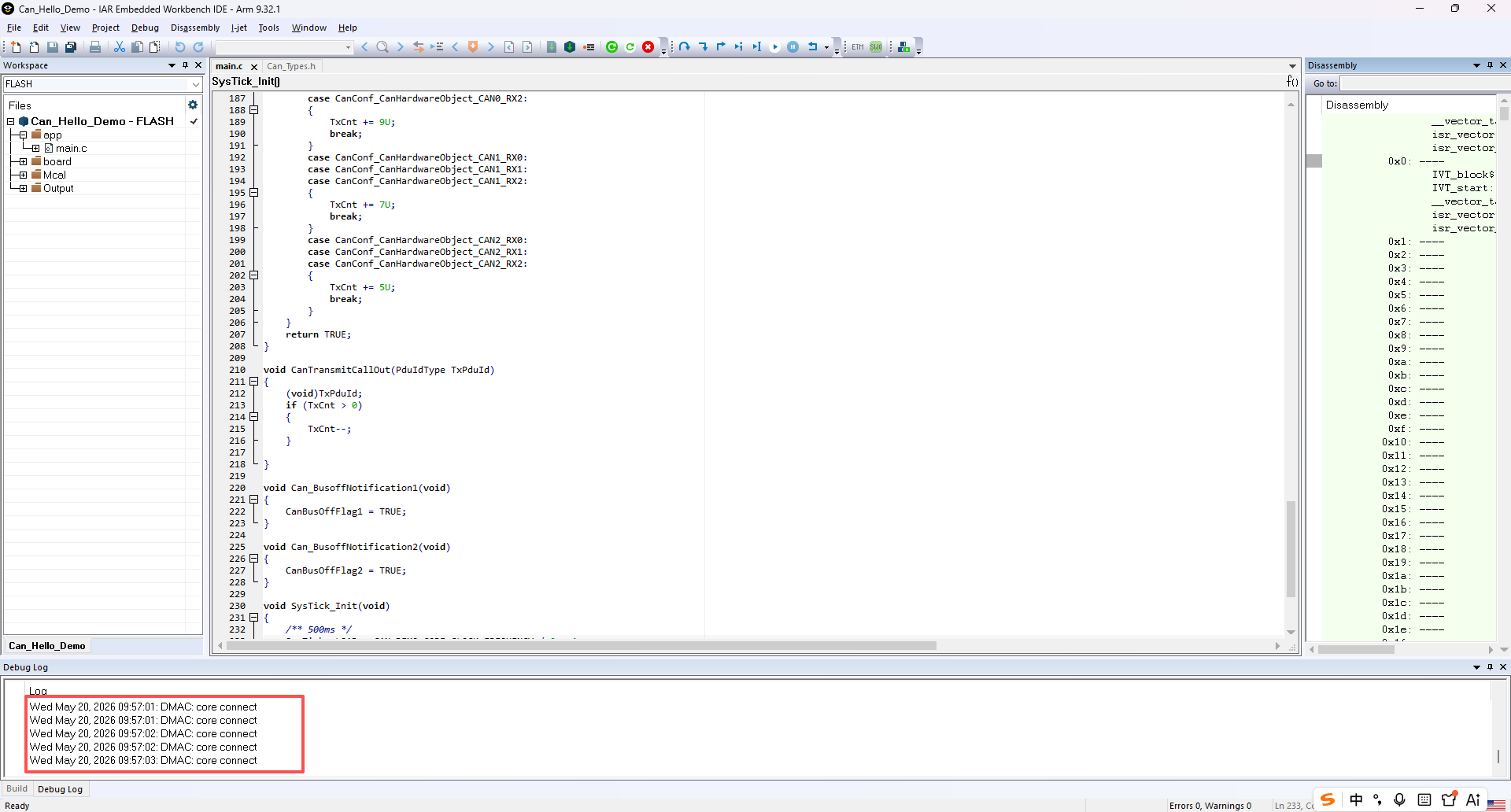
Task: Open the FLASH configuration dropdown
Action: tap(195, 84)
